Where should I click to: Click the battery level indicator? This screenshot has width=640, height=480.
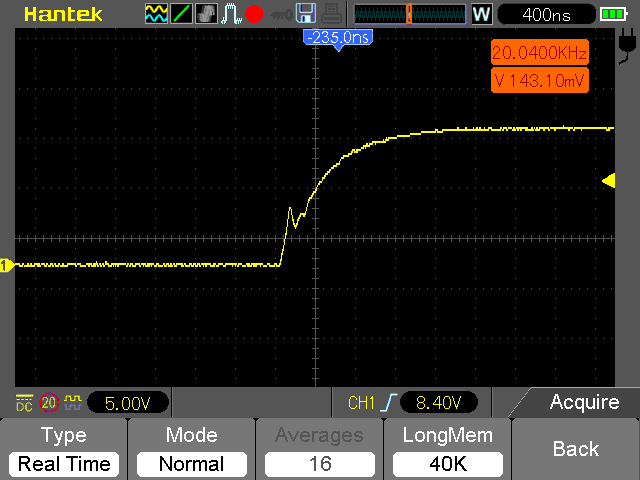(x=613, y=15)
